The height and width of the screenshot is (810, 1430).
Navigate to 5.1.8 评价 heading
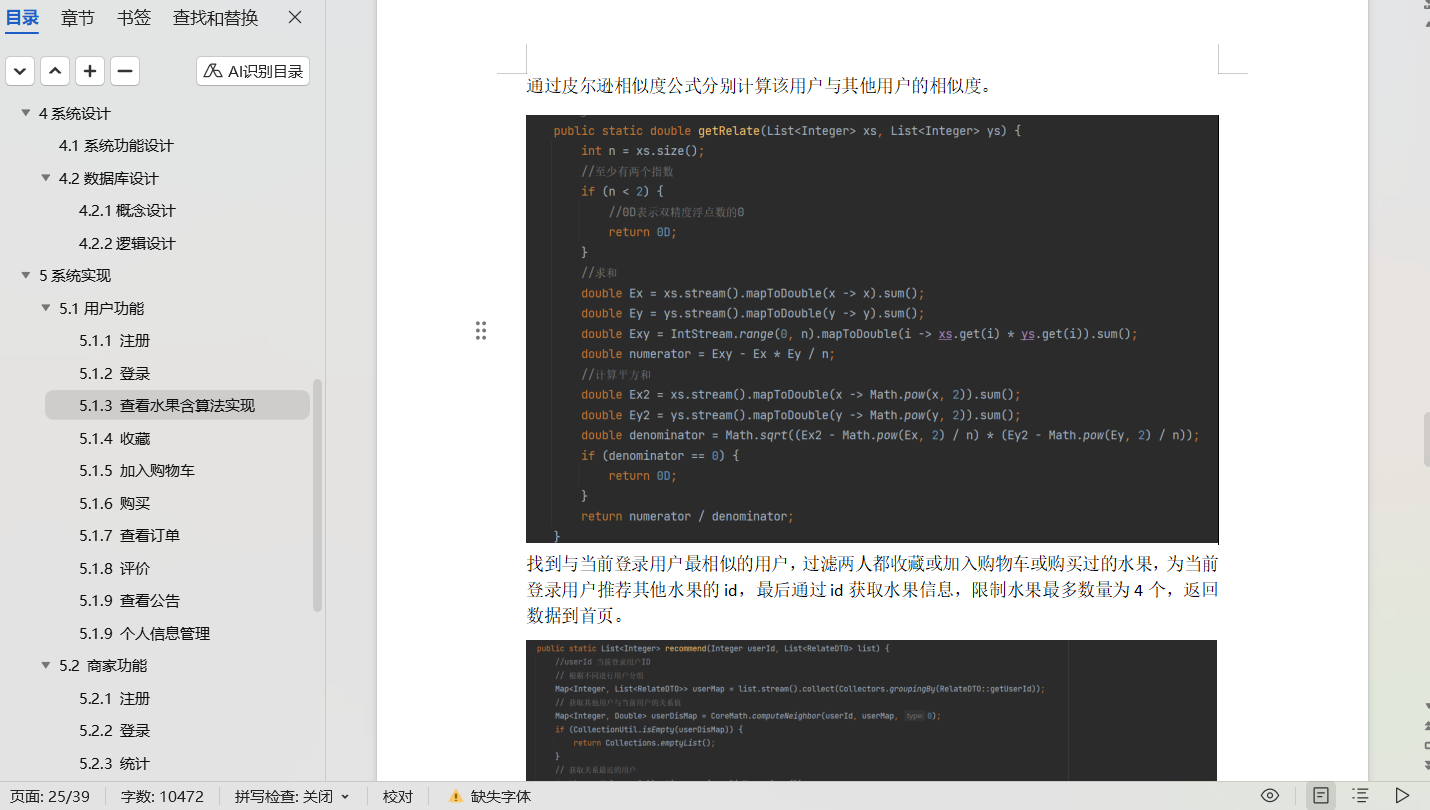[114, 569]
